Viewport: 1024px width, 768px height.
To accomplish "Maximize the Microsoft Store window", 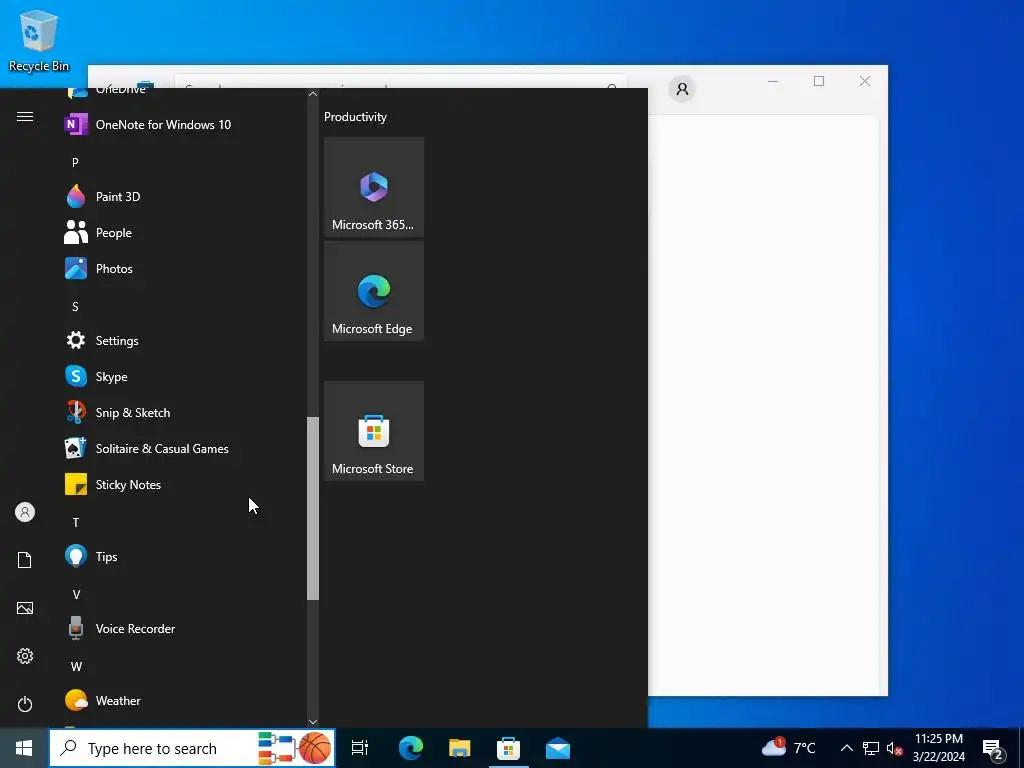I will [x=819, y=81].
